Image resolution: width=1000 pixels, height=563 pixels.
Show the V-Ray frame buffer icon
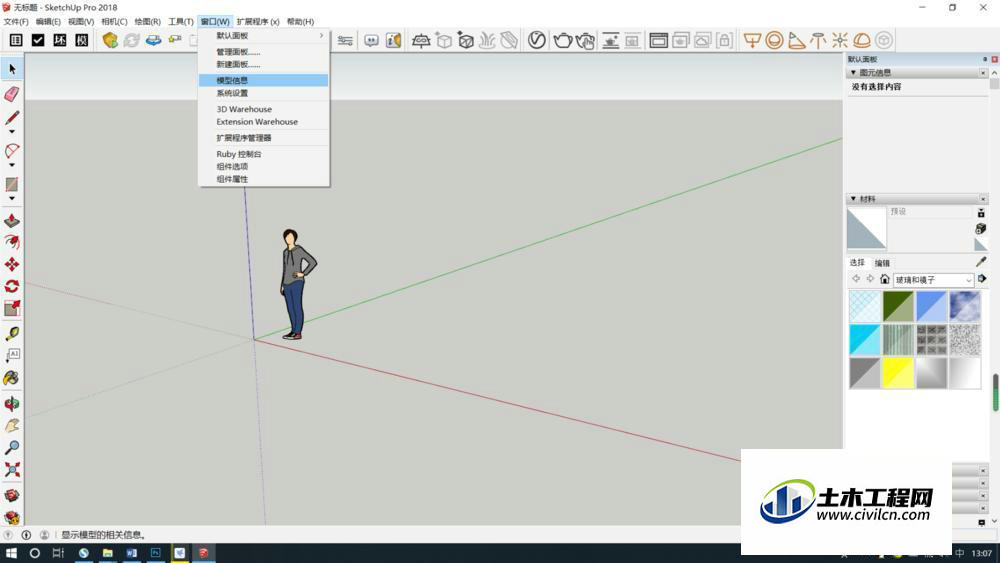click(x=658, y=41)
